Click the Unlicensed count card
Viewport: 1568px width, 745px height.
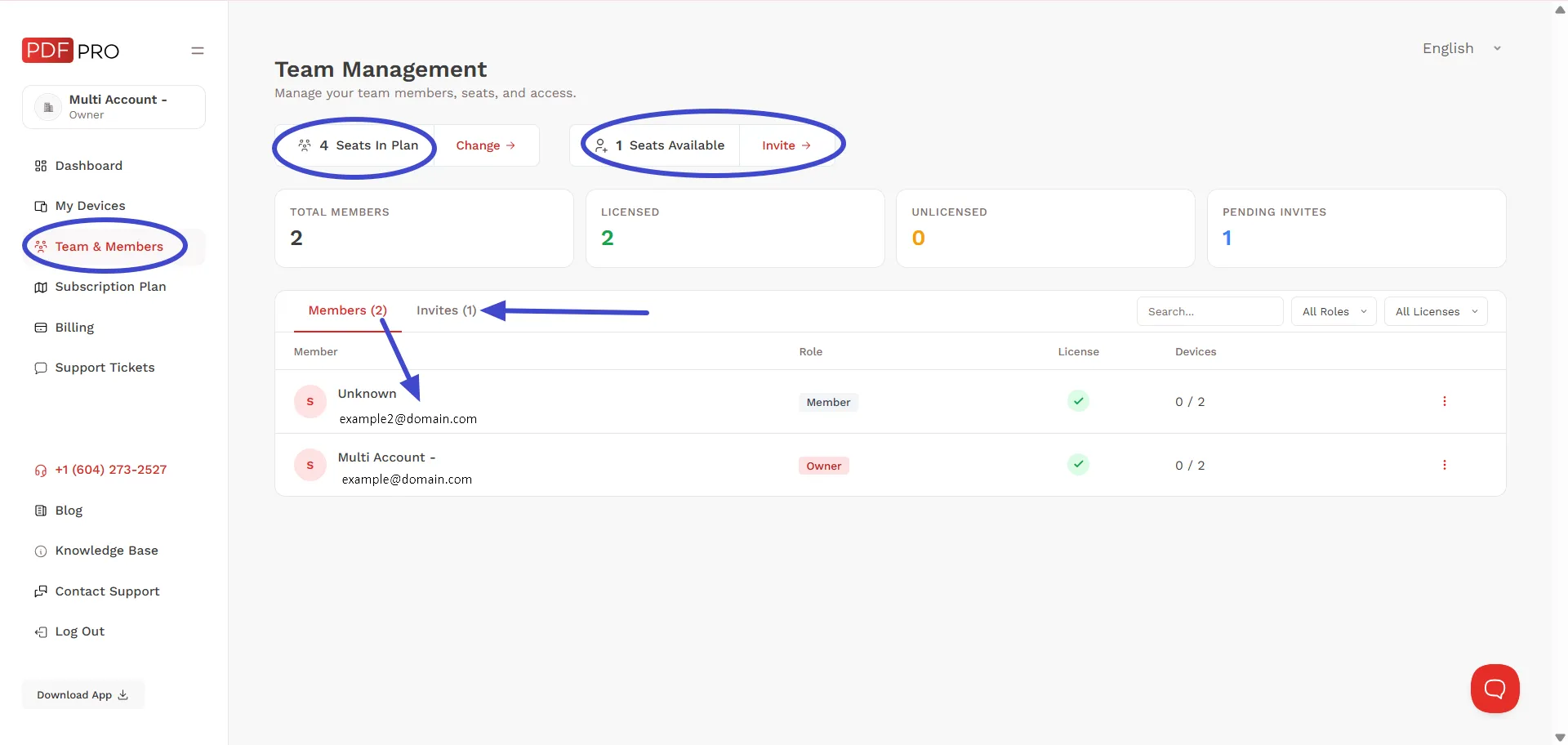click(x=1045, y=229)
